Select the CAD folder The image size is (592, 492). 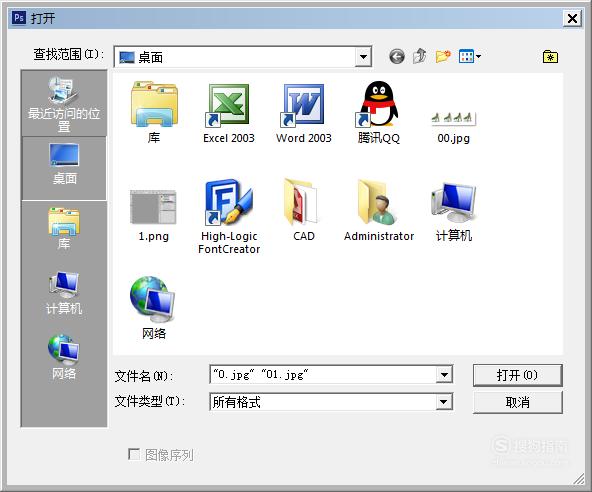point(304,210)
